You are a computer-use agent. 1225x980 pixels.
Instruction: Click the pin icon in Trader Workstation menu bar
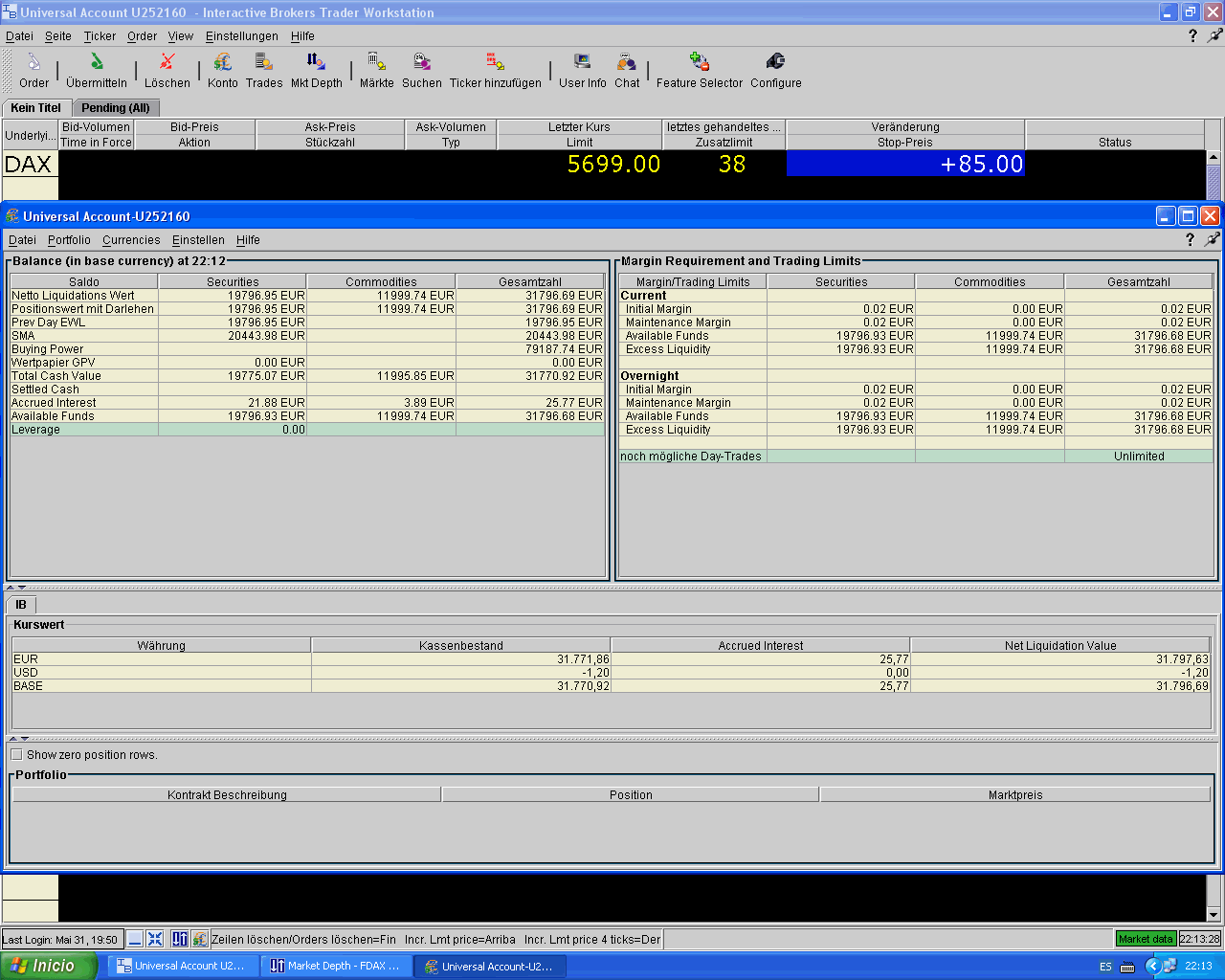1214,35
